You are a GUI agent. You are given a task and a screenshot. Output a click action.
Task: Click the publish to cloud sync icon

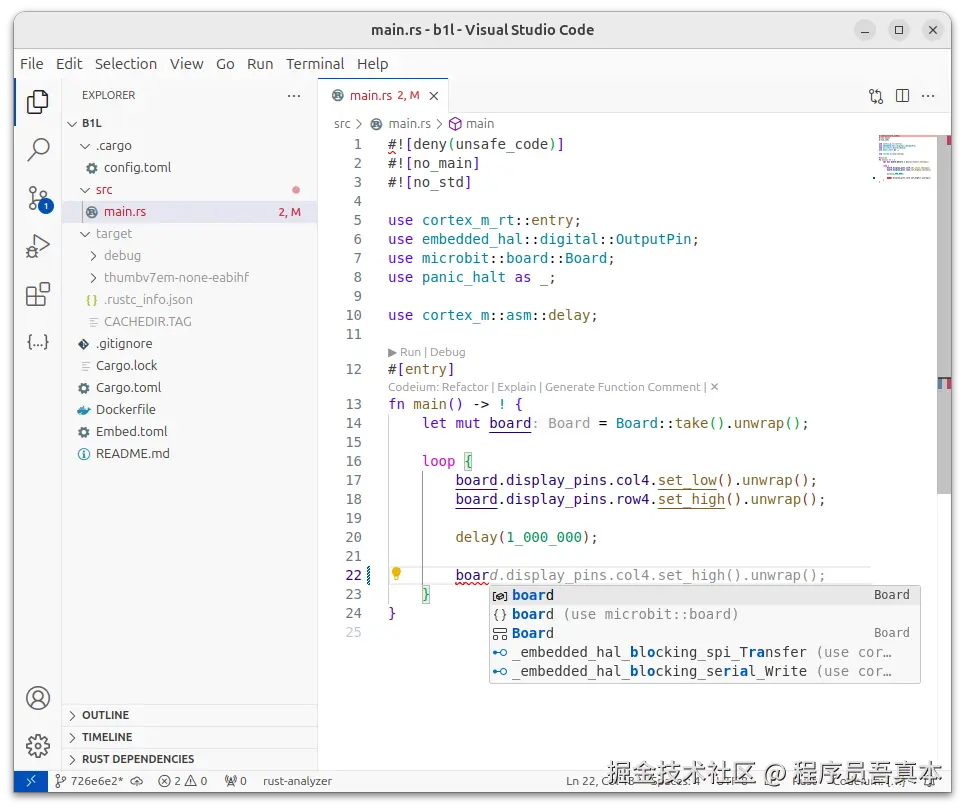tap(137, 781)
